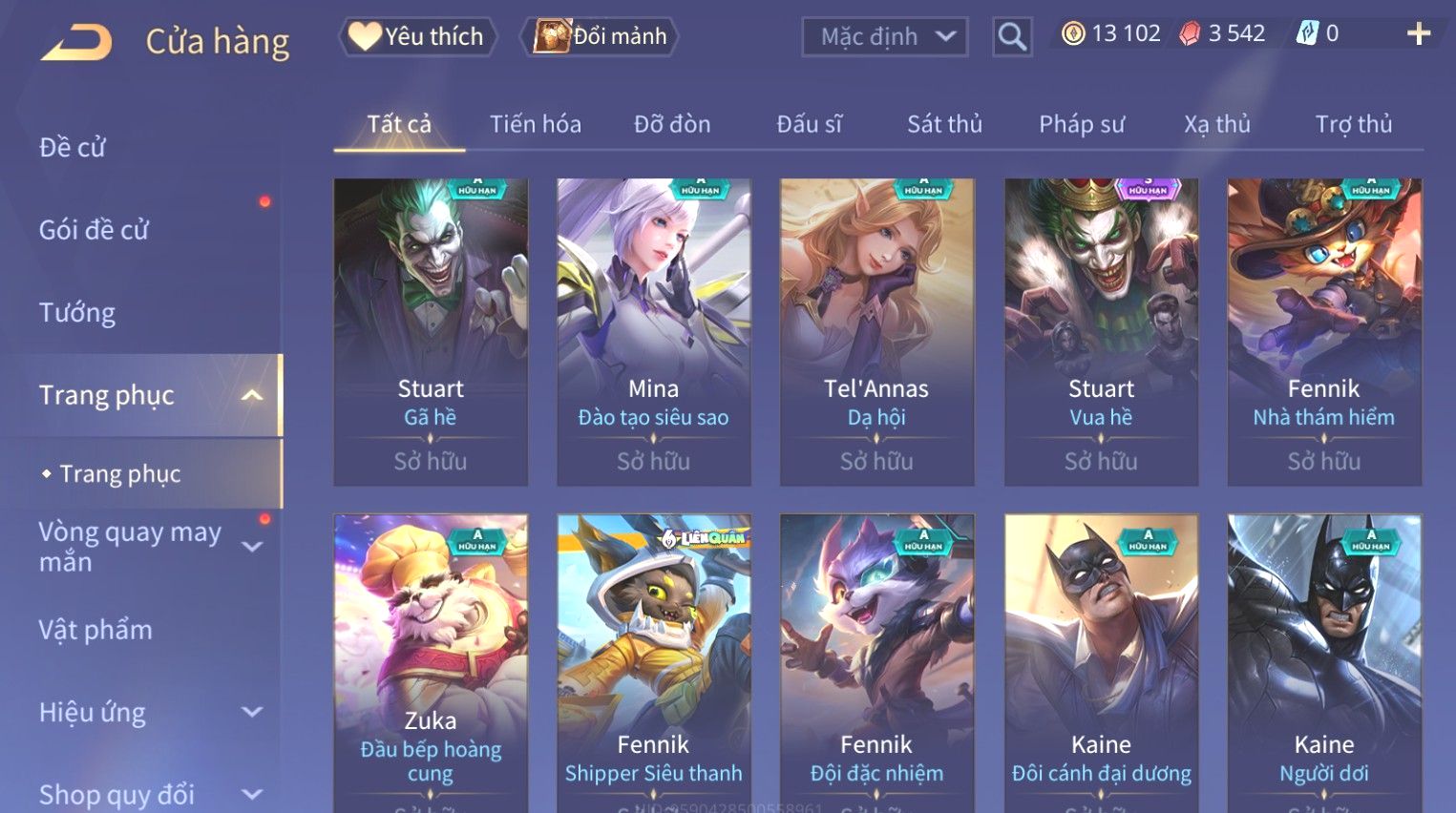Image resolution: width=1456 pixels, height=813 pixels.
Task: Expand the Hiệu ứng sidebar section
Action: tap(252, 712)
